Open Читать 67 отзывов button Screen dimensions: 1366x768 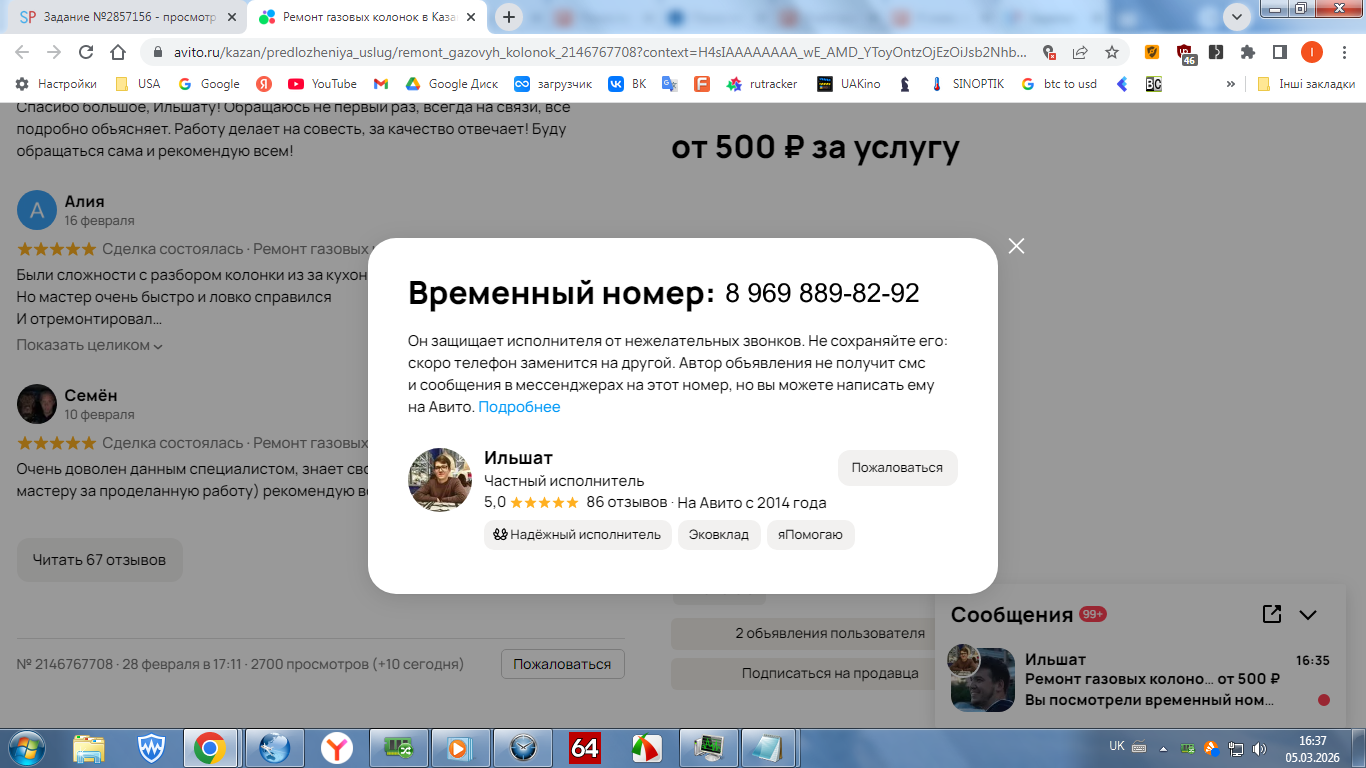pyautogui.click(x=99, y=560)
